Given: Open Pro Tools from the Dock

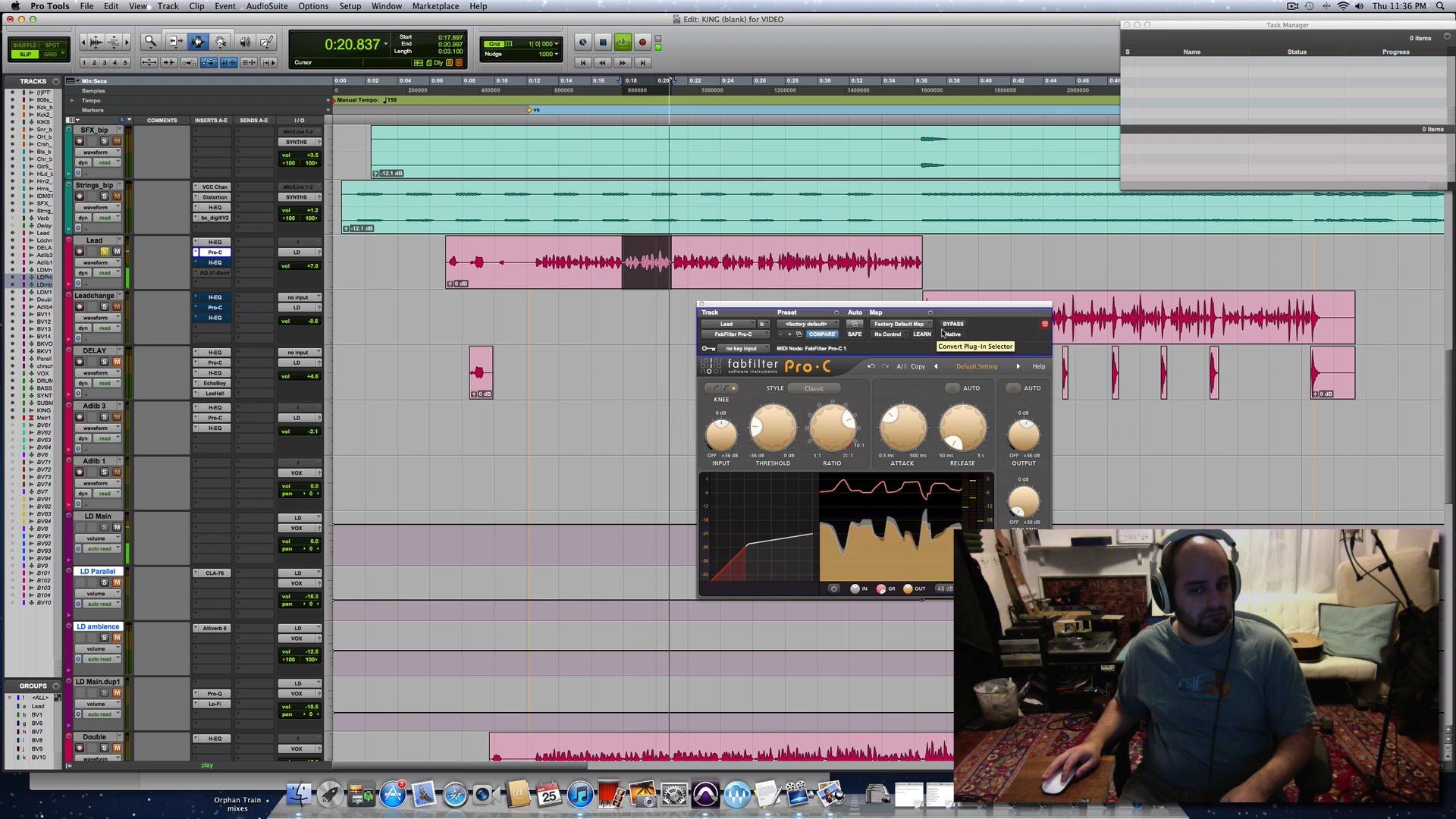Looking at the screenshot, I should point(705,795).
